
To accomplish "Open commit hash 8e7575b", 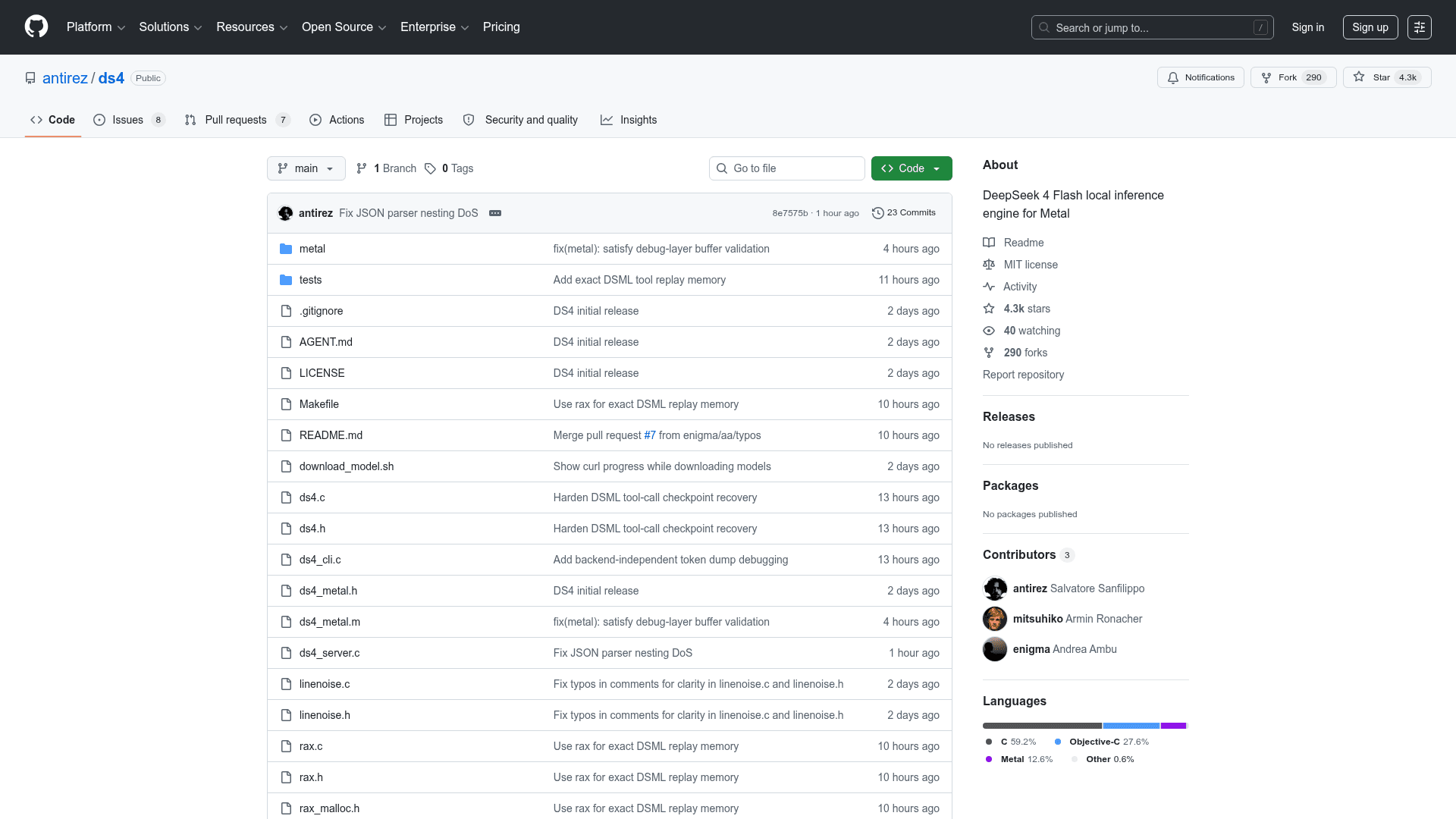I will (790, 213).
